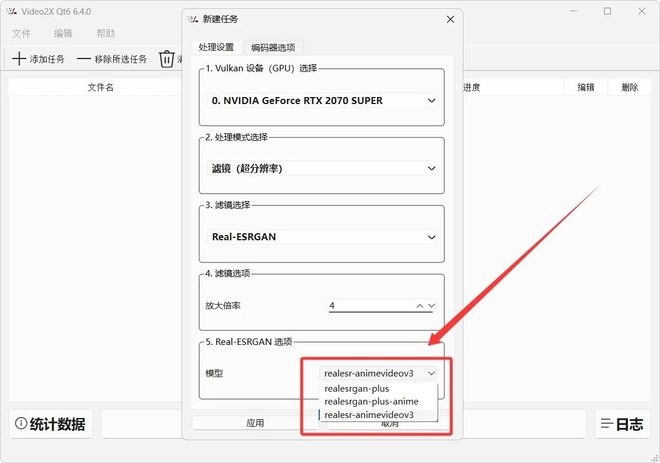Viewport: 660px width, 463px height.
Task: Click the 应用 button
Action: click(x=255, y=423)
